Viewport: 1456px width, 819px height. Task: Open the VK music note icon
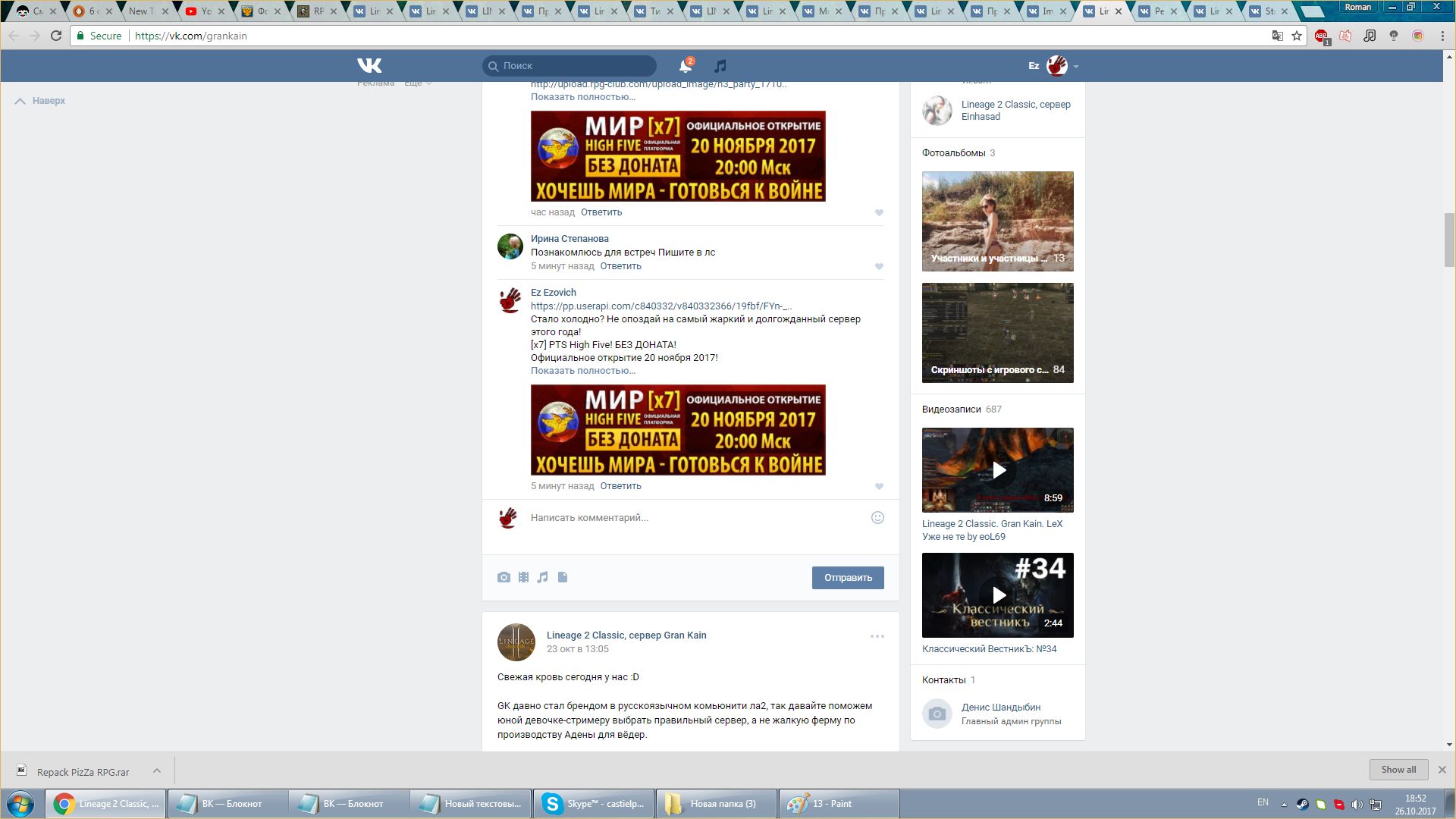tap(720, 66)
